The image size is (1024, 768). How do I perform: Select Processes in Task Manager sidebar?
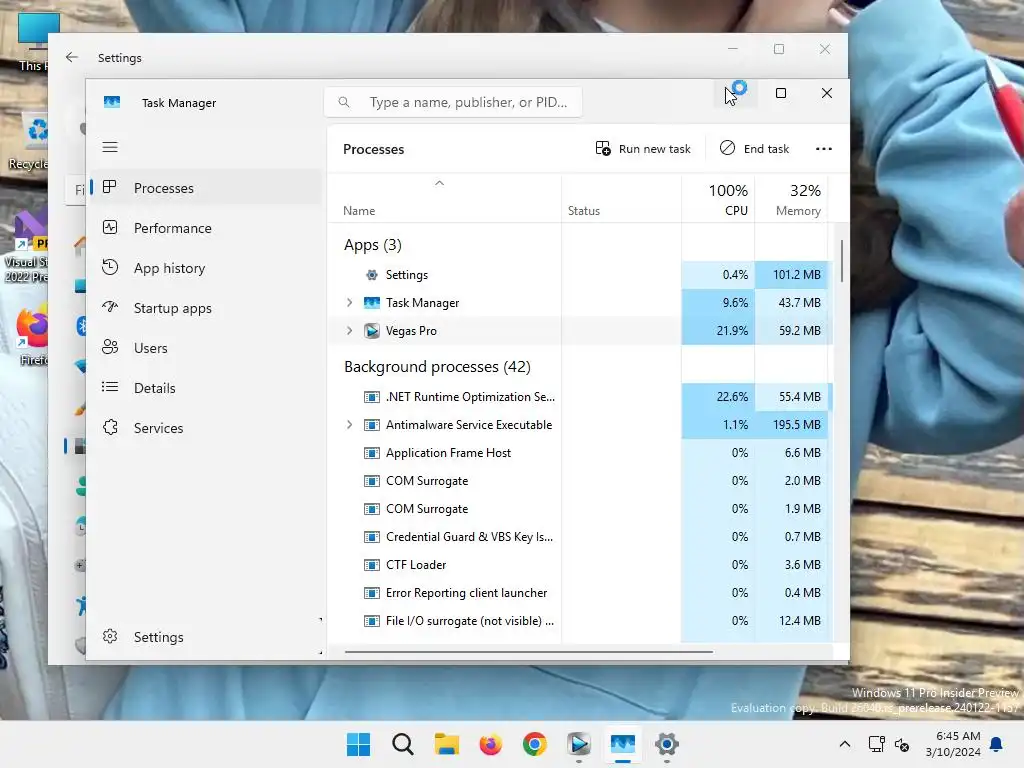click(x=205, y=188)
